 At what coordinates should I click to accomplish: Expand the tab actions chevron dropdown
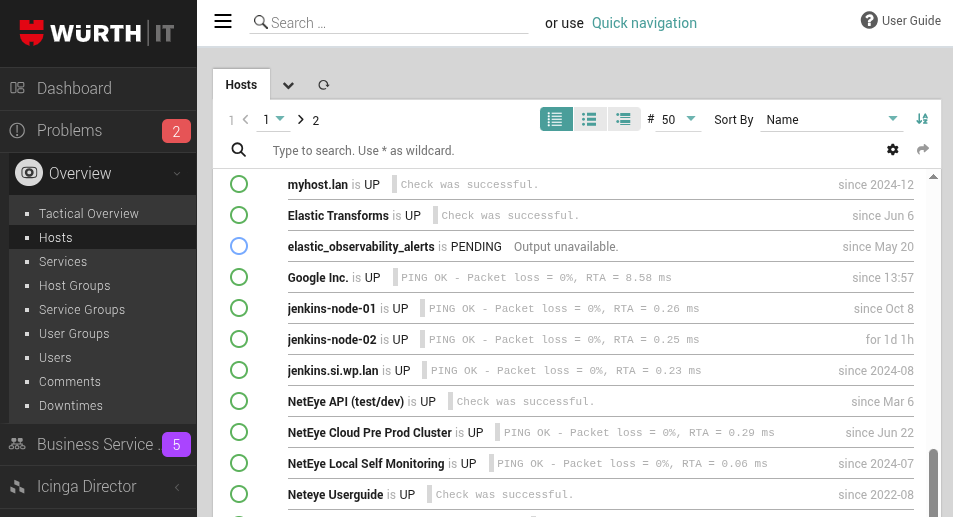[x=288, y=86]
